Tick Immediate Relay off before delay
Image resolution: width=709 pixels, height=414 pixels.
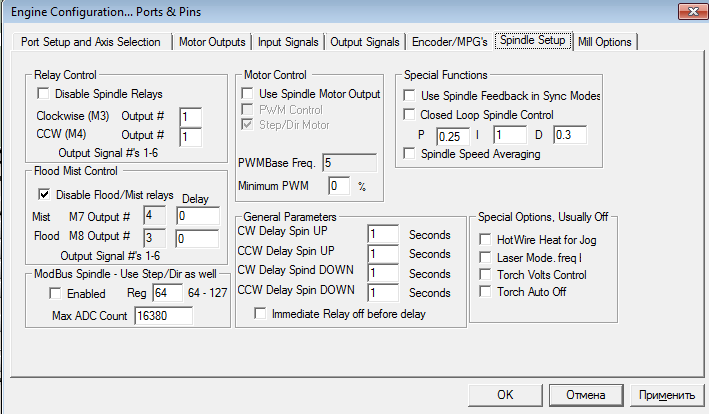tap(262, 313)
